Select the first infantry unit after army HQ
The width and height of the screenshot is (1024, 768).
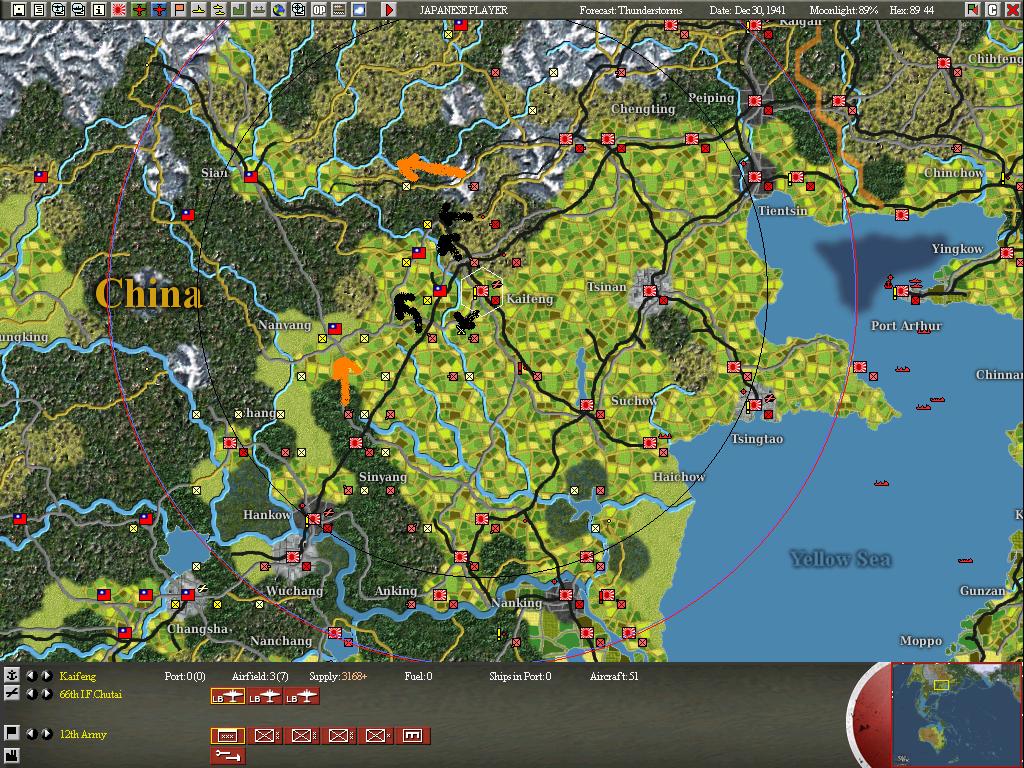point(264,735)
